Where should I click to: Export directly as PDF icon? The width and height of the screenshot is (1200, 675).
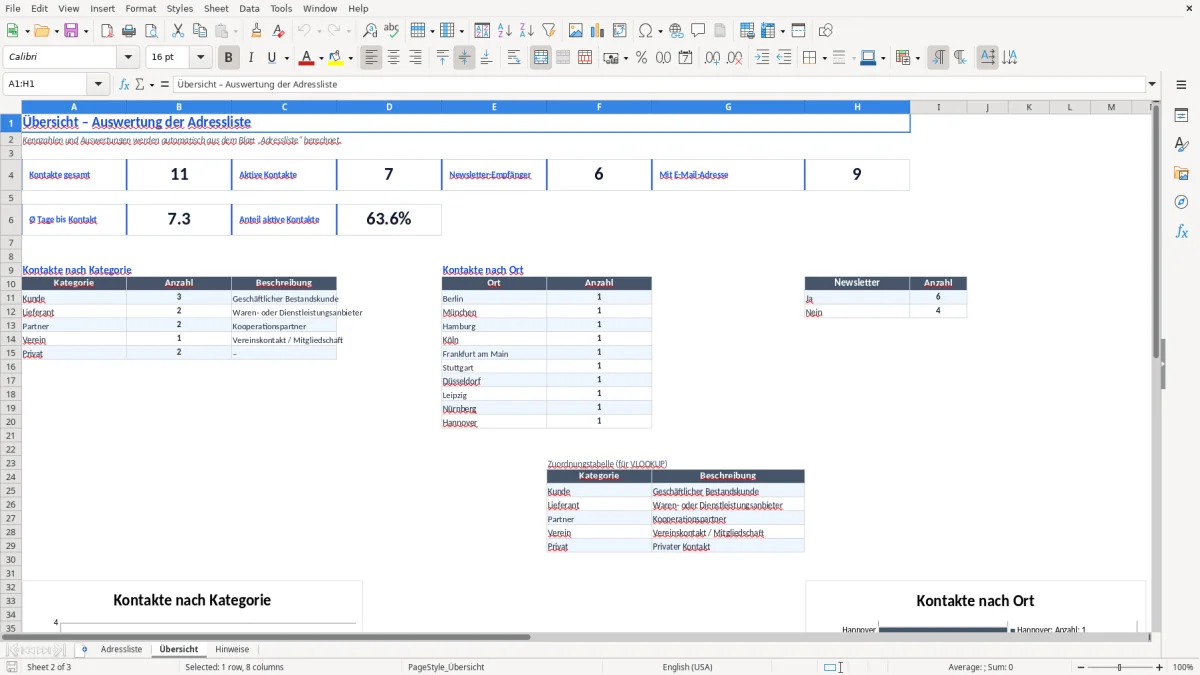107,31
